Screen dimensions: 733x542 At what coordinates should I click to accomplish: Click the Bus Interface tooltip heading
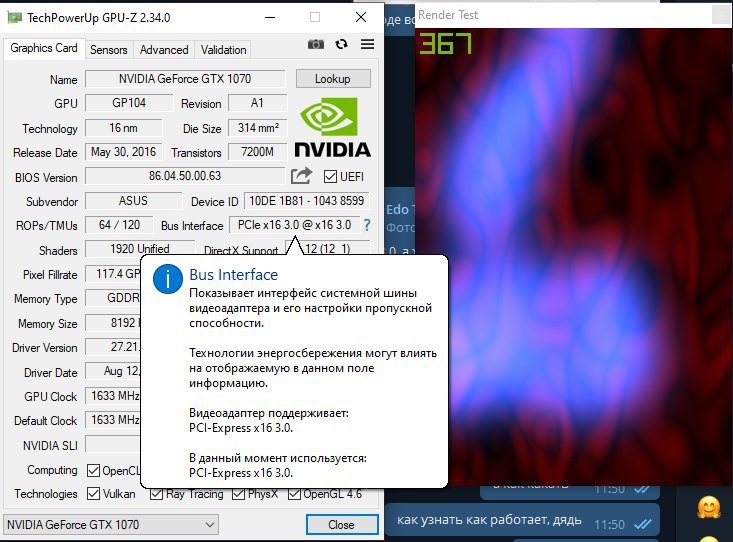click(x=233, y=275)
